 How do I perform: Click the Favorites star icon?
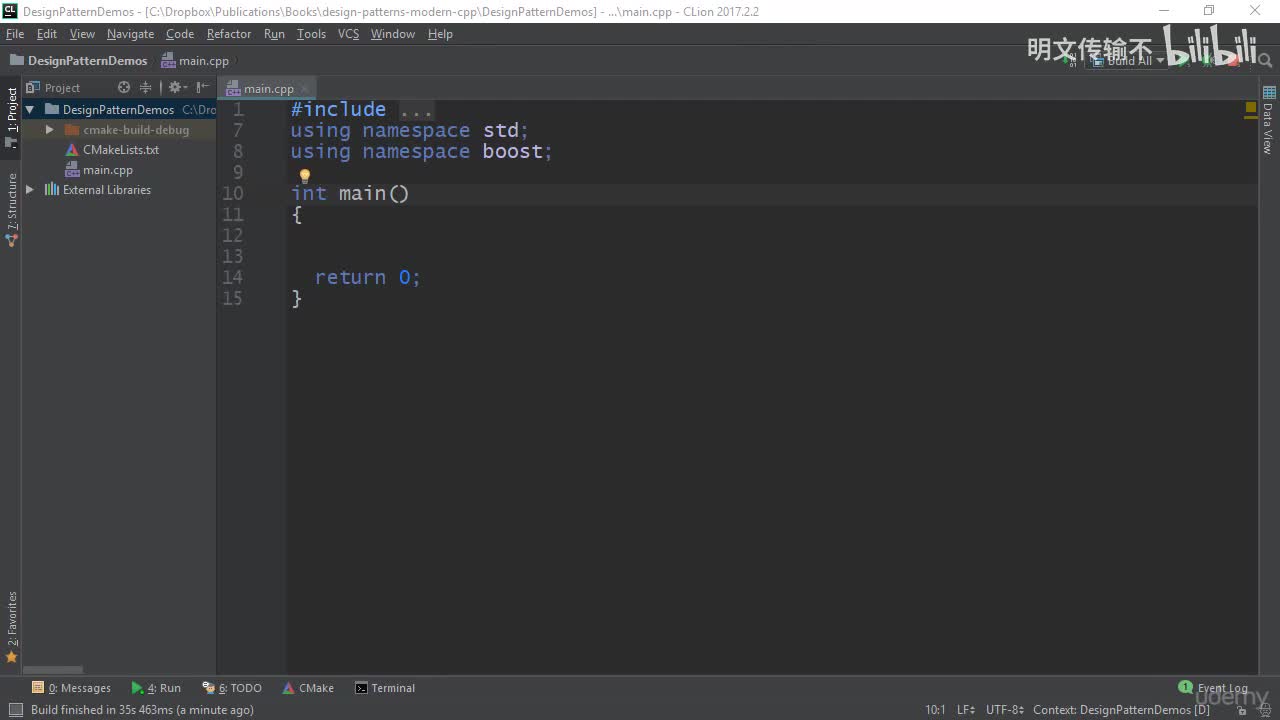(12, 657)
